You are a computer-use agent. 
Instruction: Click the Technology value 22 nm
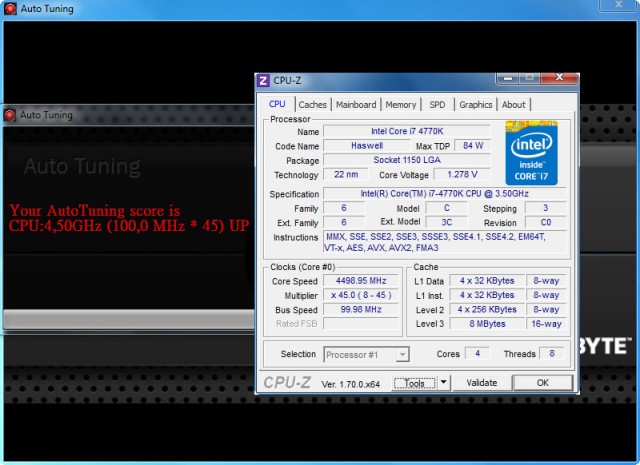click(x=346, y=174)
